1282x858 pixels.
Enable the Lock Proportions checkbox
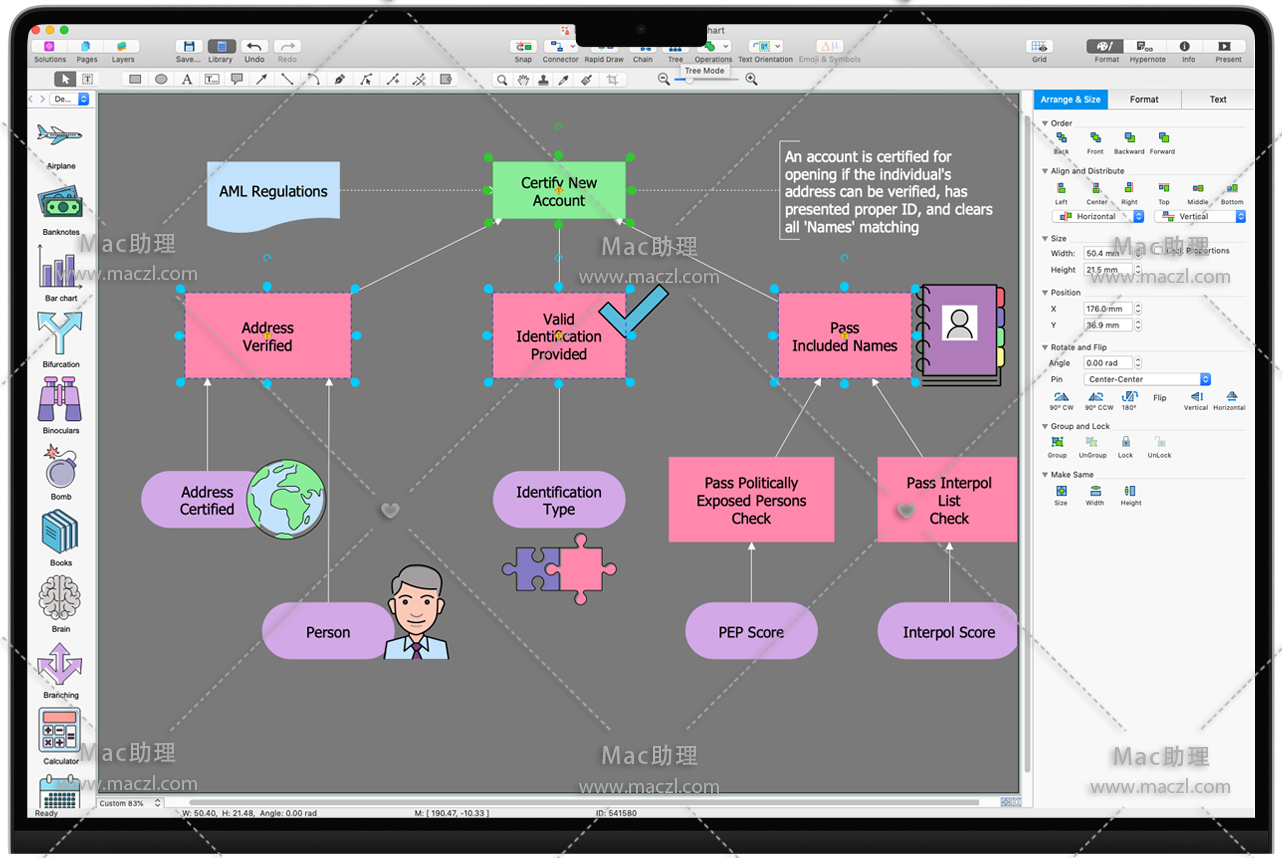1158,251
